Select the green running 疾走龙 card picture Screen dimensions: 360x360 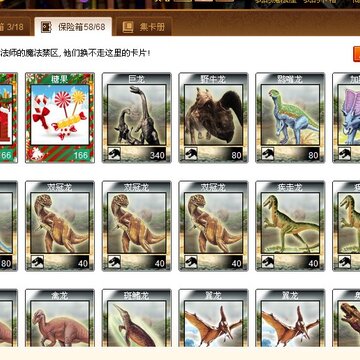[x=290, y=223]
